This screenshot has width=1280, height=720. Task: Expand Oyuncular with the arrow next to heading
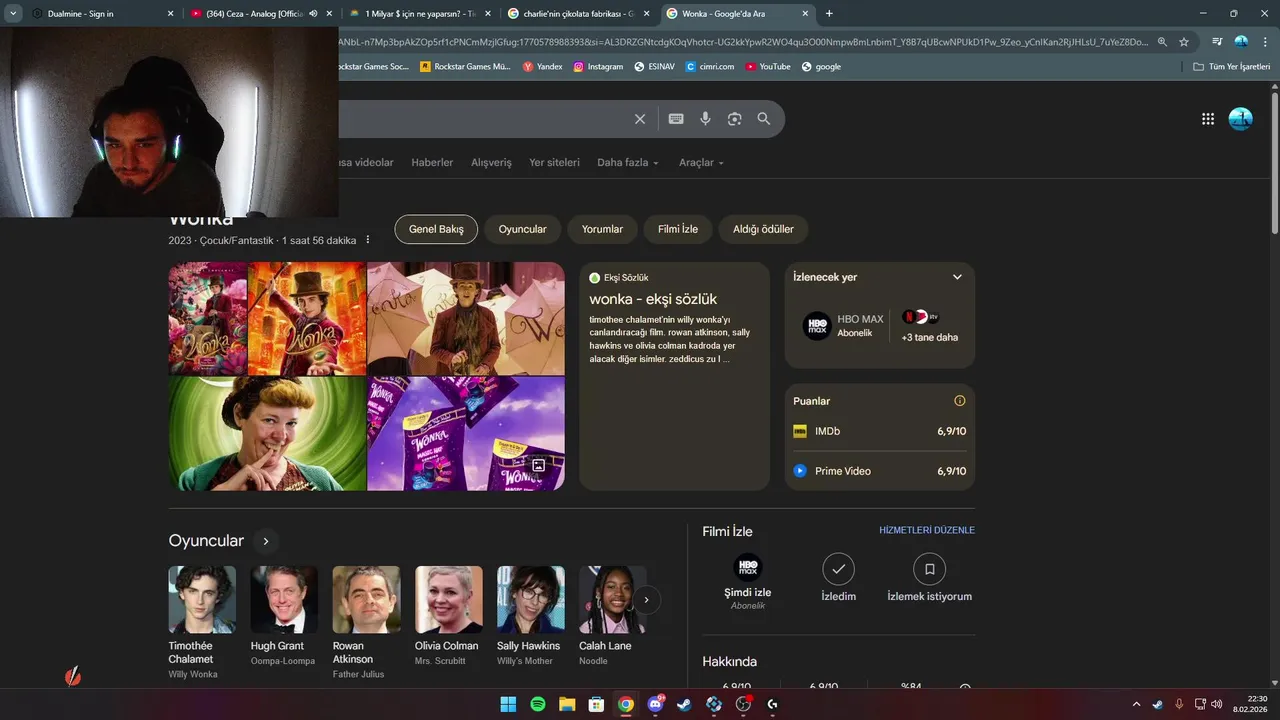point(265,541)
